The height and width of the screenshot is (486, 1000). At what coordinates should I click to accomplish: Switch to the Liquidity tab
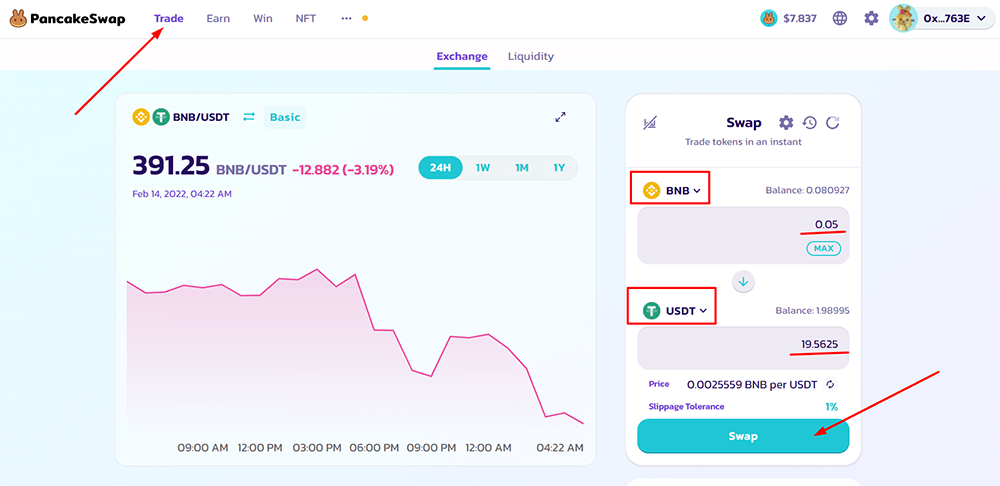(531, 56)
